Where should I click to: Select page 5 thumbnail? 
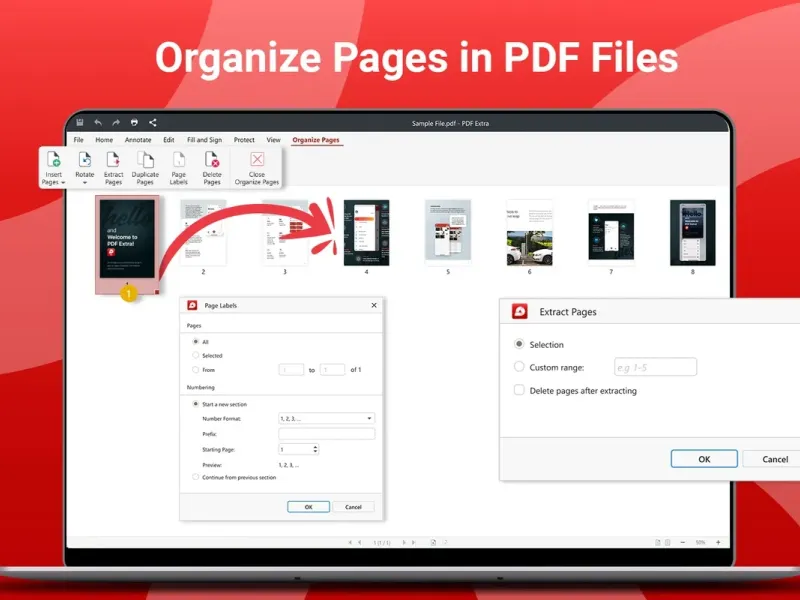(x=448, y=233)
